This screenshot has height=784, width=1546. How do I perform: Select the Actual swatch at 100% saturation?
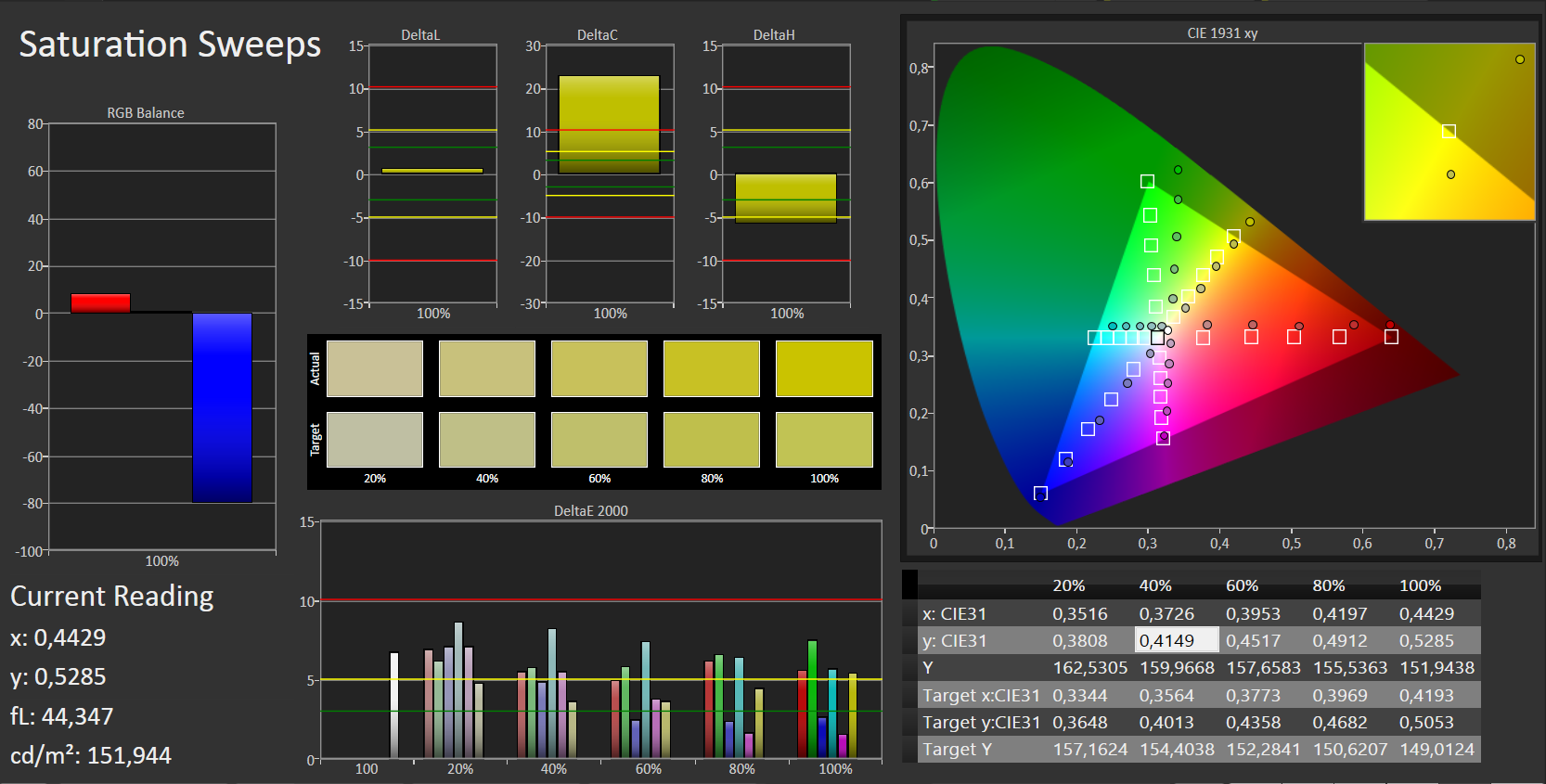(x=824, y=368)
